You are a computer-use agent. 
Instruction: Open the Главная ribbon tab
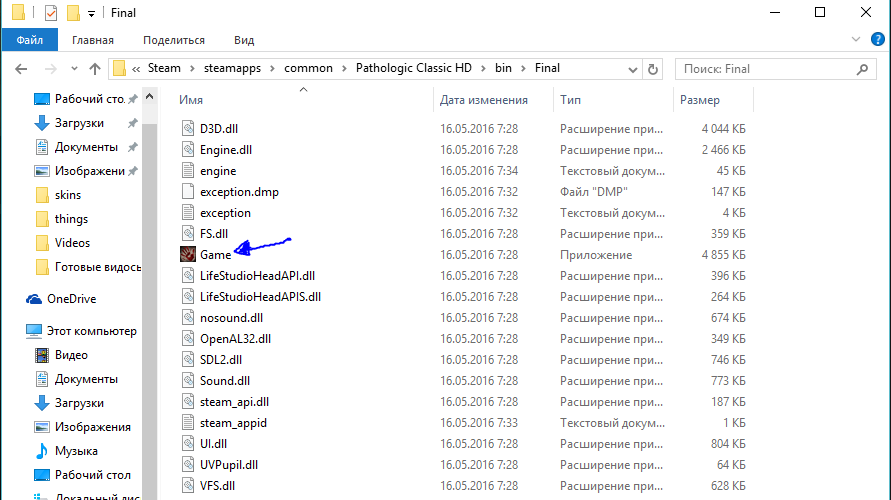(93, 40)
